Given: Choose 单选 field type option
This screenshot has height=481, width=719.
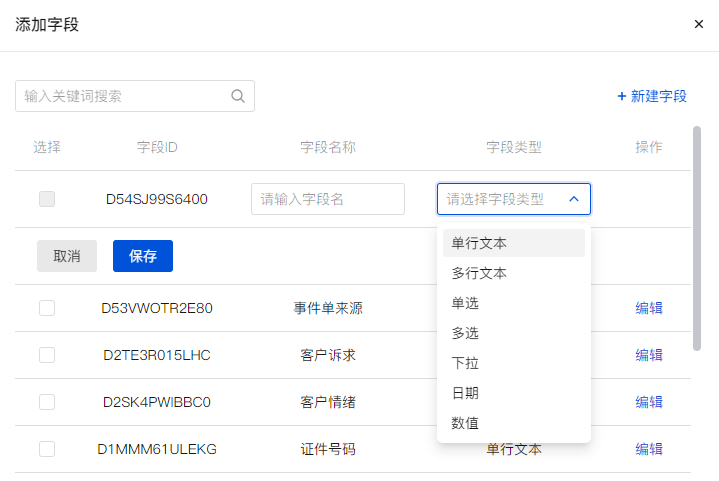Looking at the screenshot, I should coord(514,303).
